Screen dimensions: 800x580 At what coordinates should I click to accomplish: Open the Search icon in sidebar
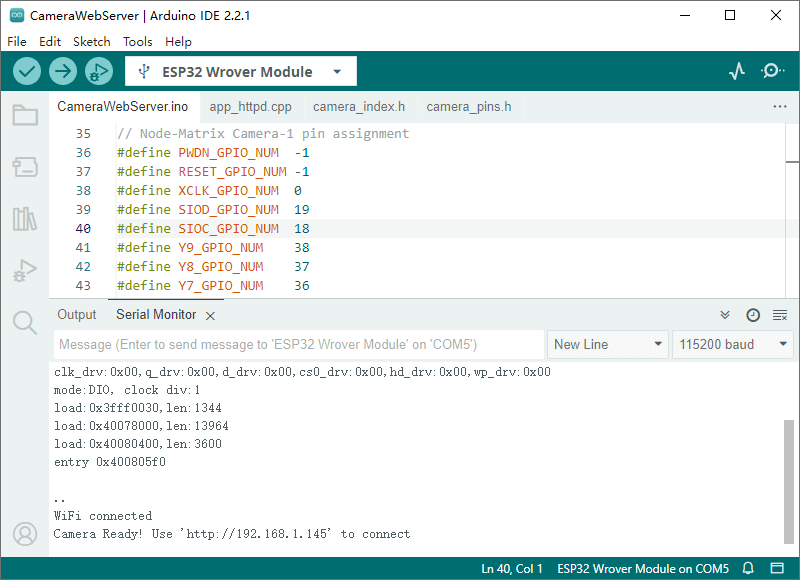point(25,322)
